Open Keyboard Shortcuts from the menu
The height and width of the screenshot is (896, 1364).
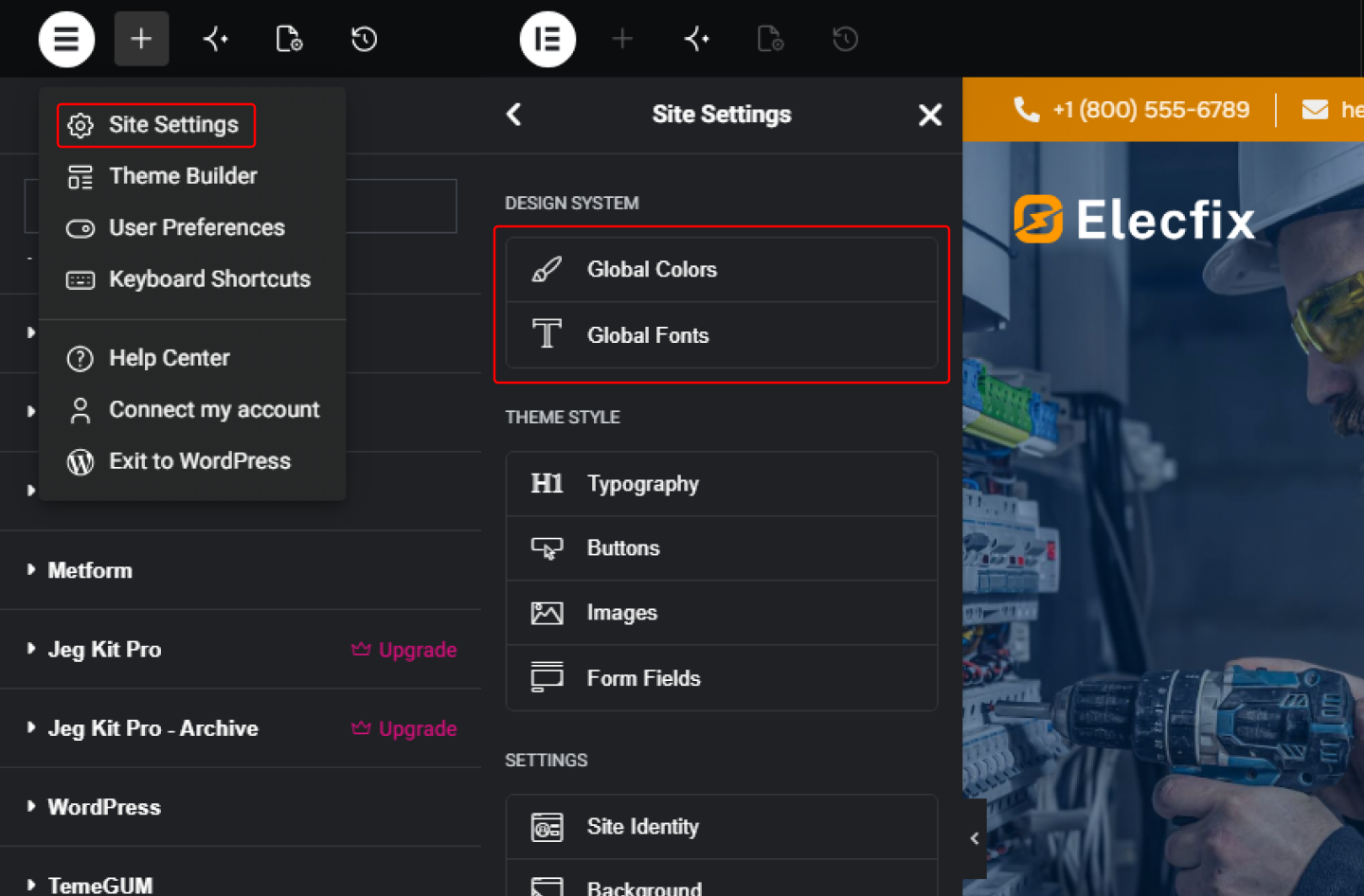tap(192, 279)
